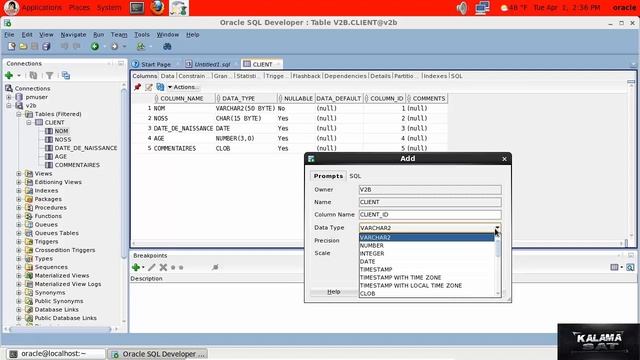This screenshot has height=360, width=640.
Task: Click the oracle@localhost taskbar button
Action: click(56, 354)
